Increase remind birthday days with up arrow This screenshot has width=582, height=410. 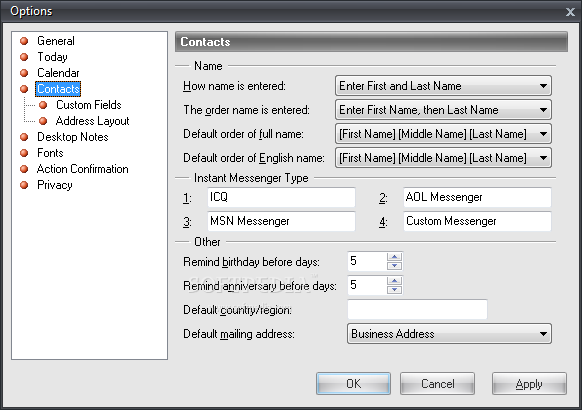click(x=394, y=257)
